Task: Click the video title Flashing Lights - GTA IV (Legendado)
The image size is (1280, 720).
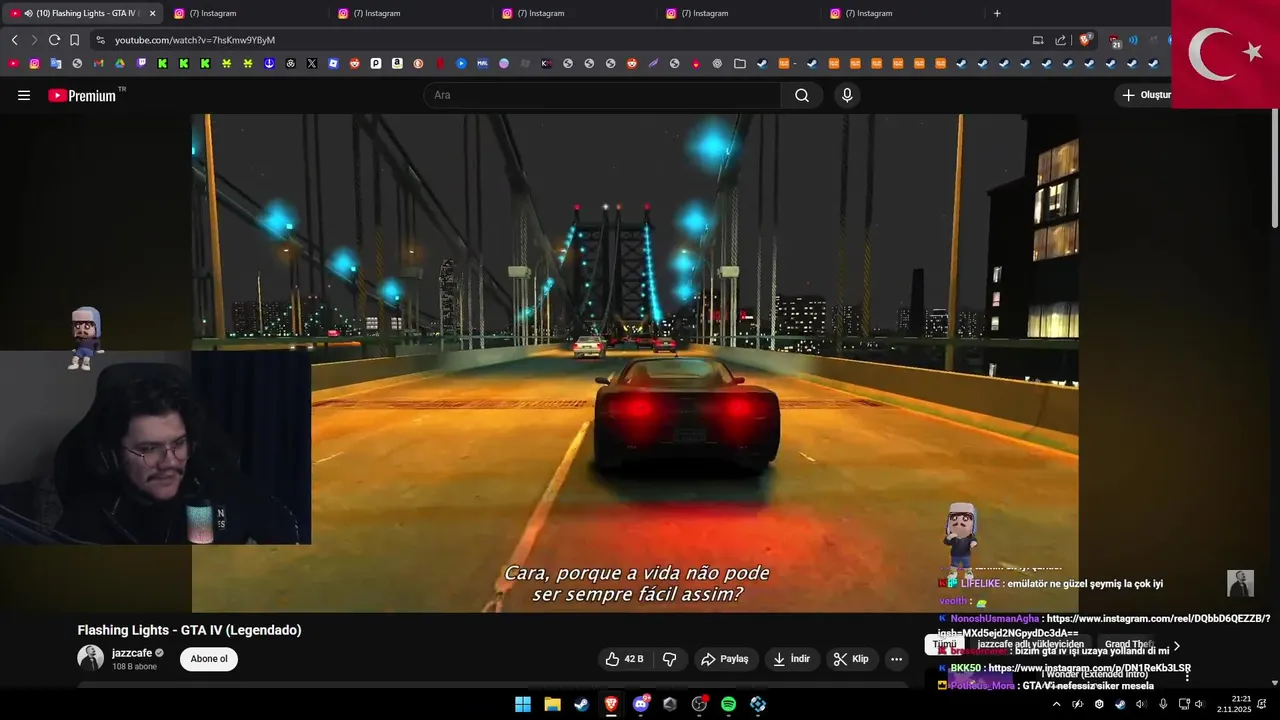Action: tap(190, 630)
